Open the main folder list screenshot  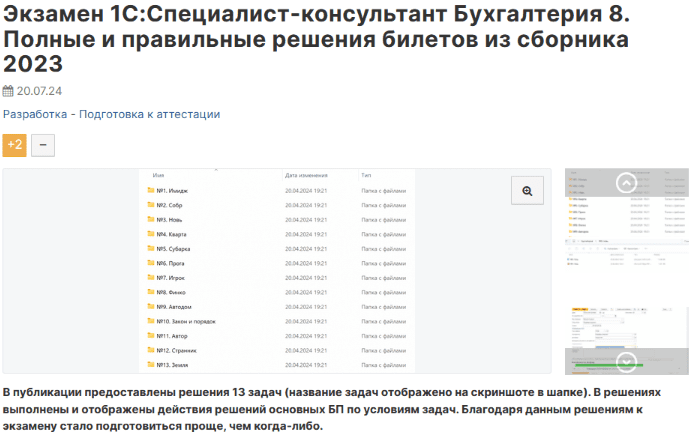(x=277, y=271)
